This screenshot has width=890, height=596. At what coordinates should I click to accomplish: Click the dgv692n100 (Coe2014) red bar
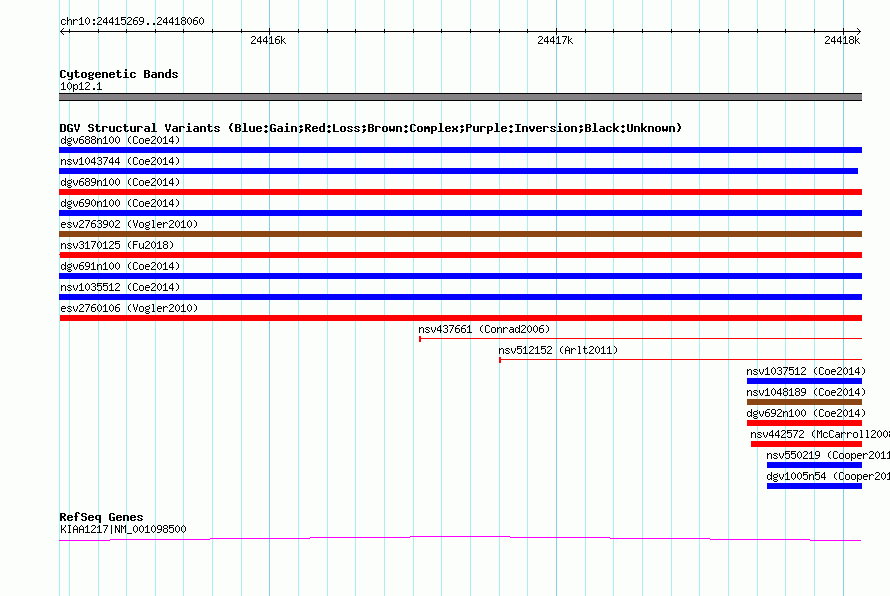[x=804, y=423]
